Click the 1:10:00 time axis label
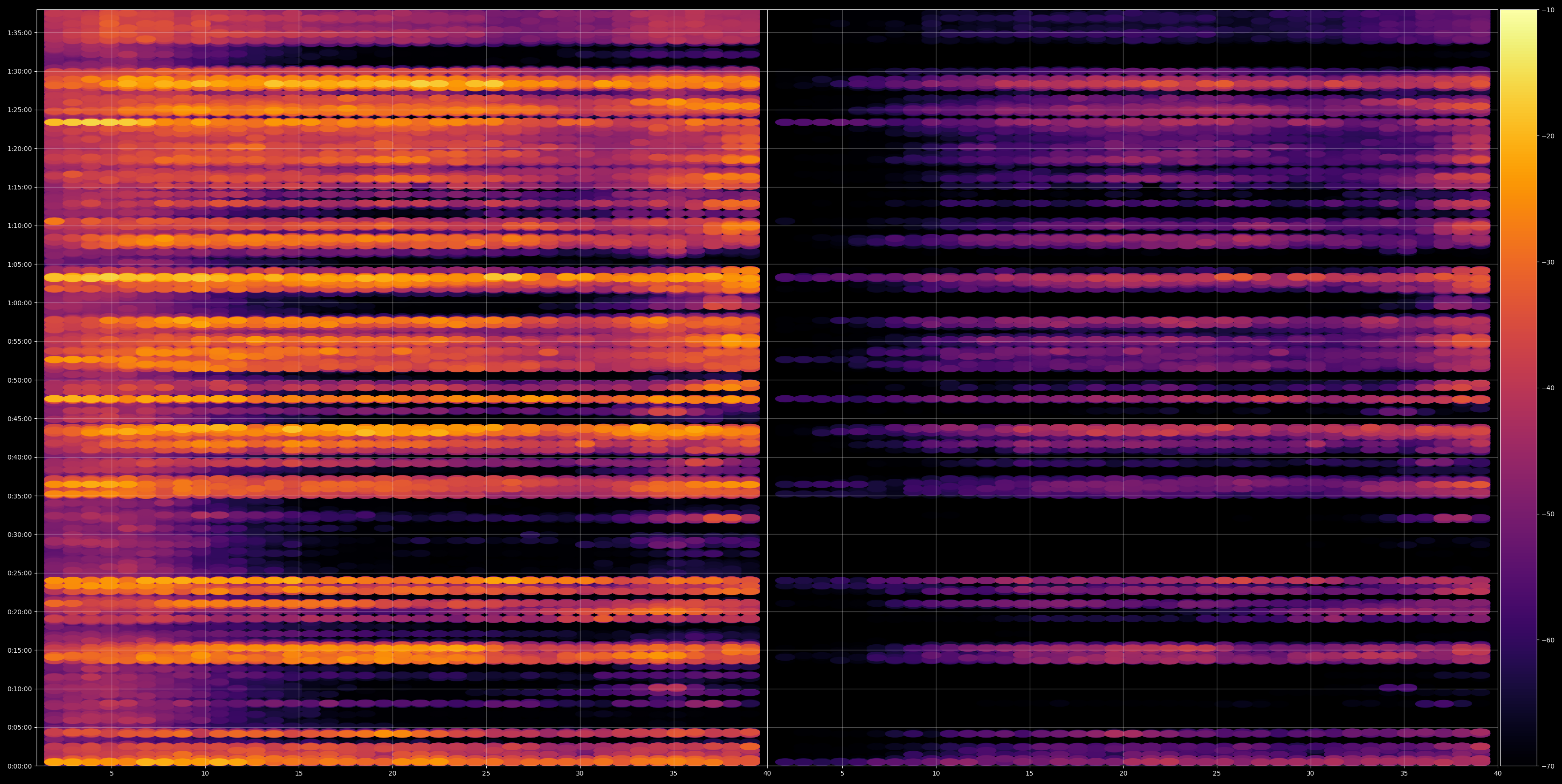This screenshot has width=1562, height=784. 19,226
